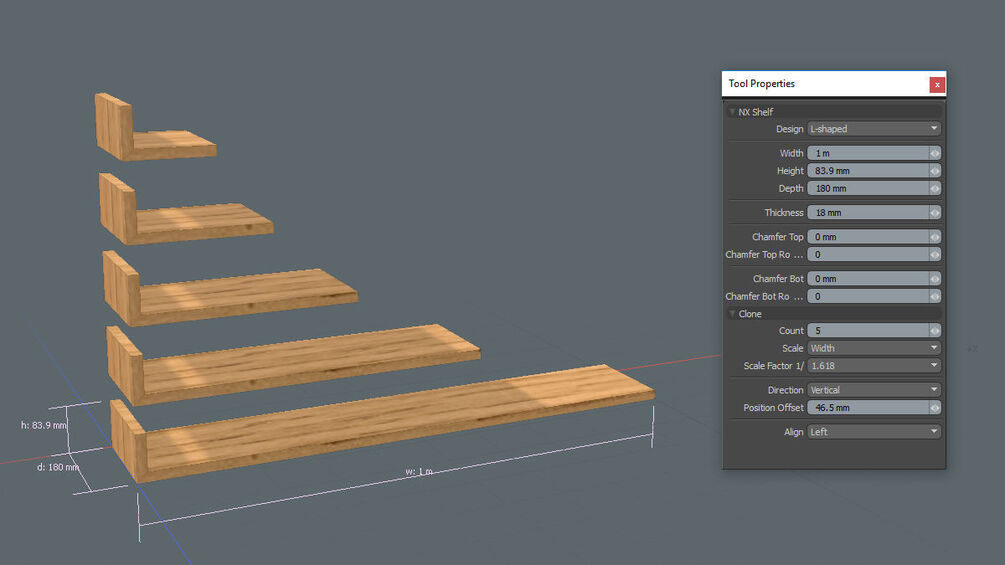The image size is (1005, 565).
Task: Close the Tool Properties panel
Action: (936, 85)
